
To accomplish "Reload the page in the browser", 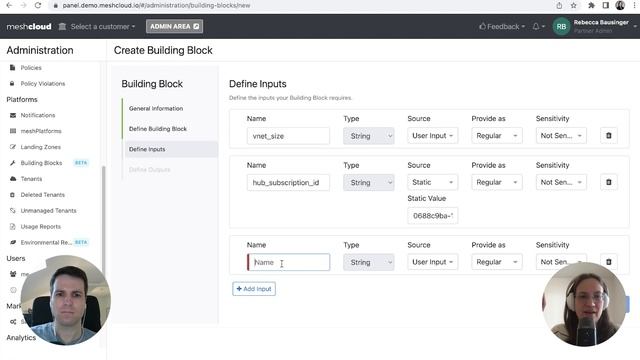I will 38,5.
